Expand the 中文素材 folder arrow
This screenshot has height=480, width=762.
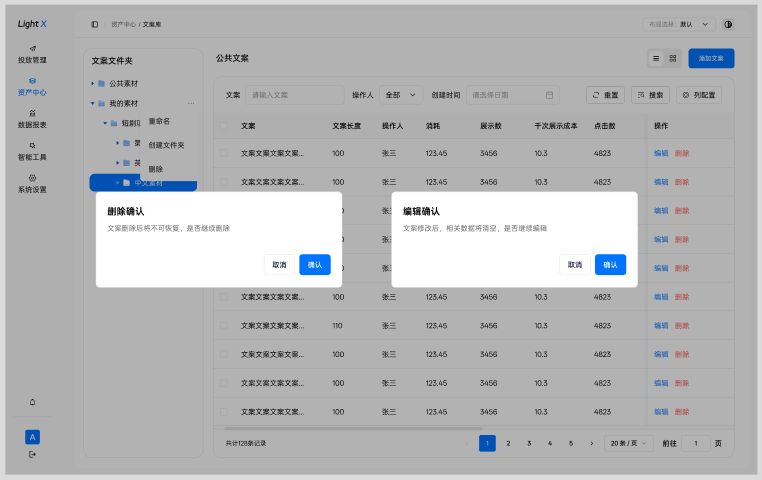click(x=118, y=183)
